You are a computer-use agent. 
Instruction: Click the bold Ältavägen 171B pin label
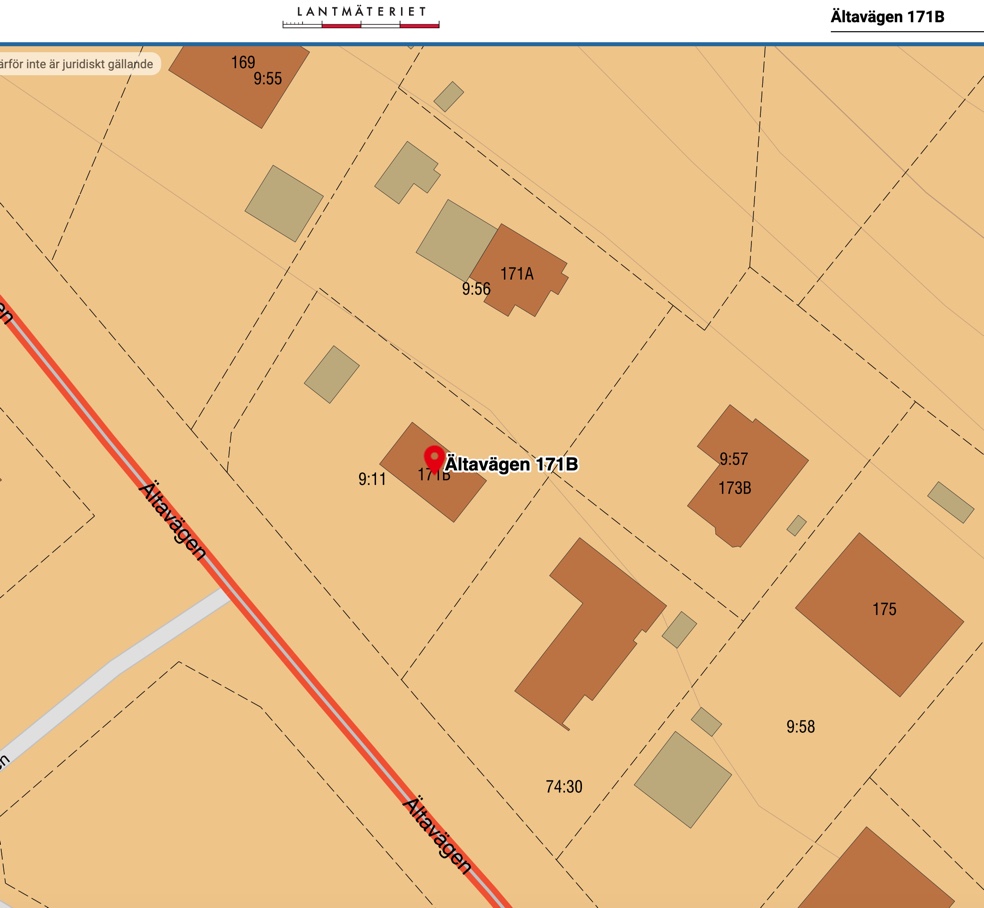(x=511, y=464)
